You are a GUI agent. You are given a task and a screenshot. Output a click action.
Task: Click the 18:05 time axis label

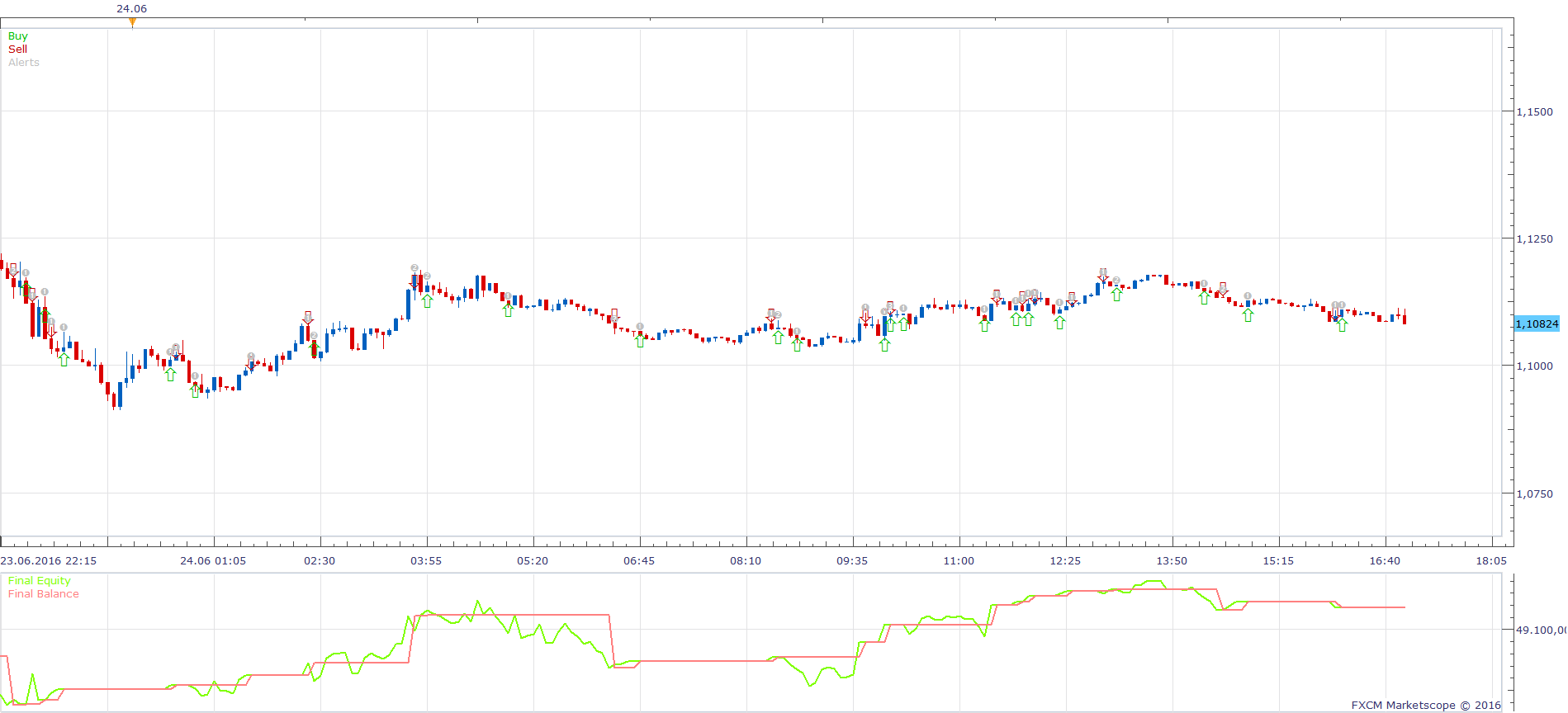(x=1491, y=560)
